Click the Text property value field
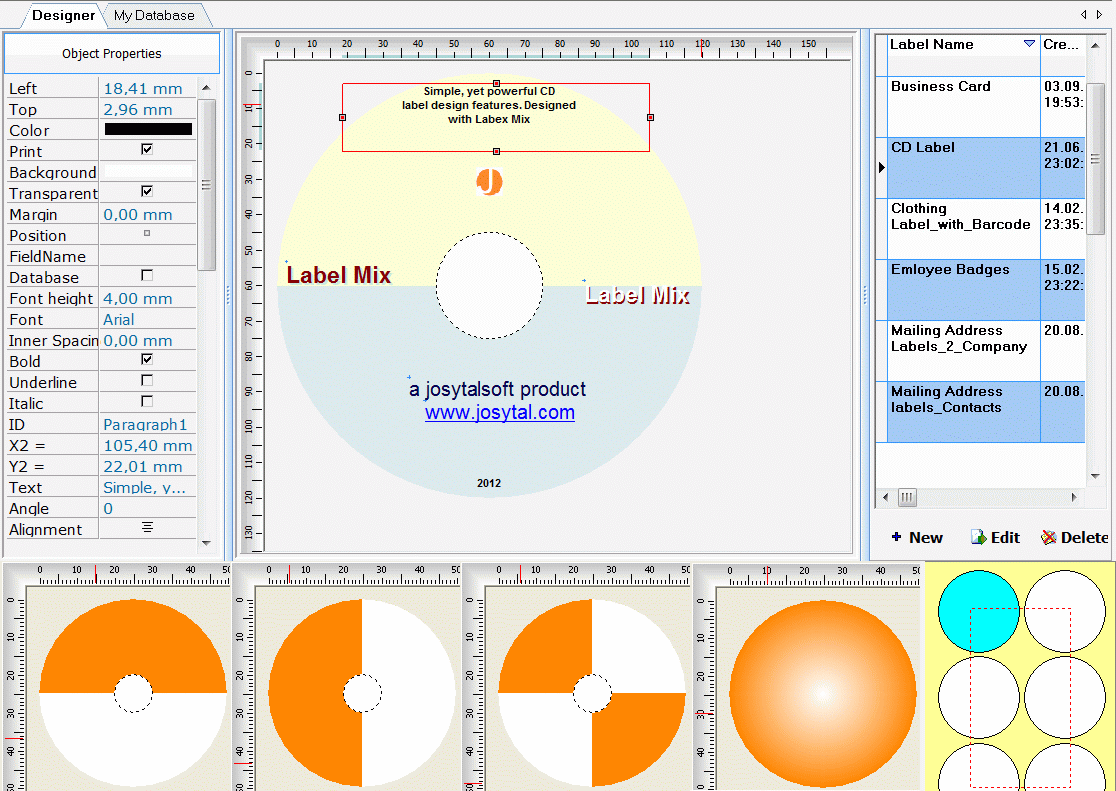This screenshot has height=791, width=1116. click(x=147, y=488)
